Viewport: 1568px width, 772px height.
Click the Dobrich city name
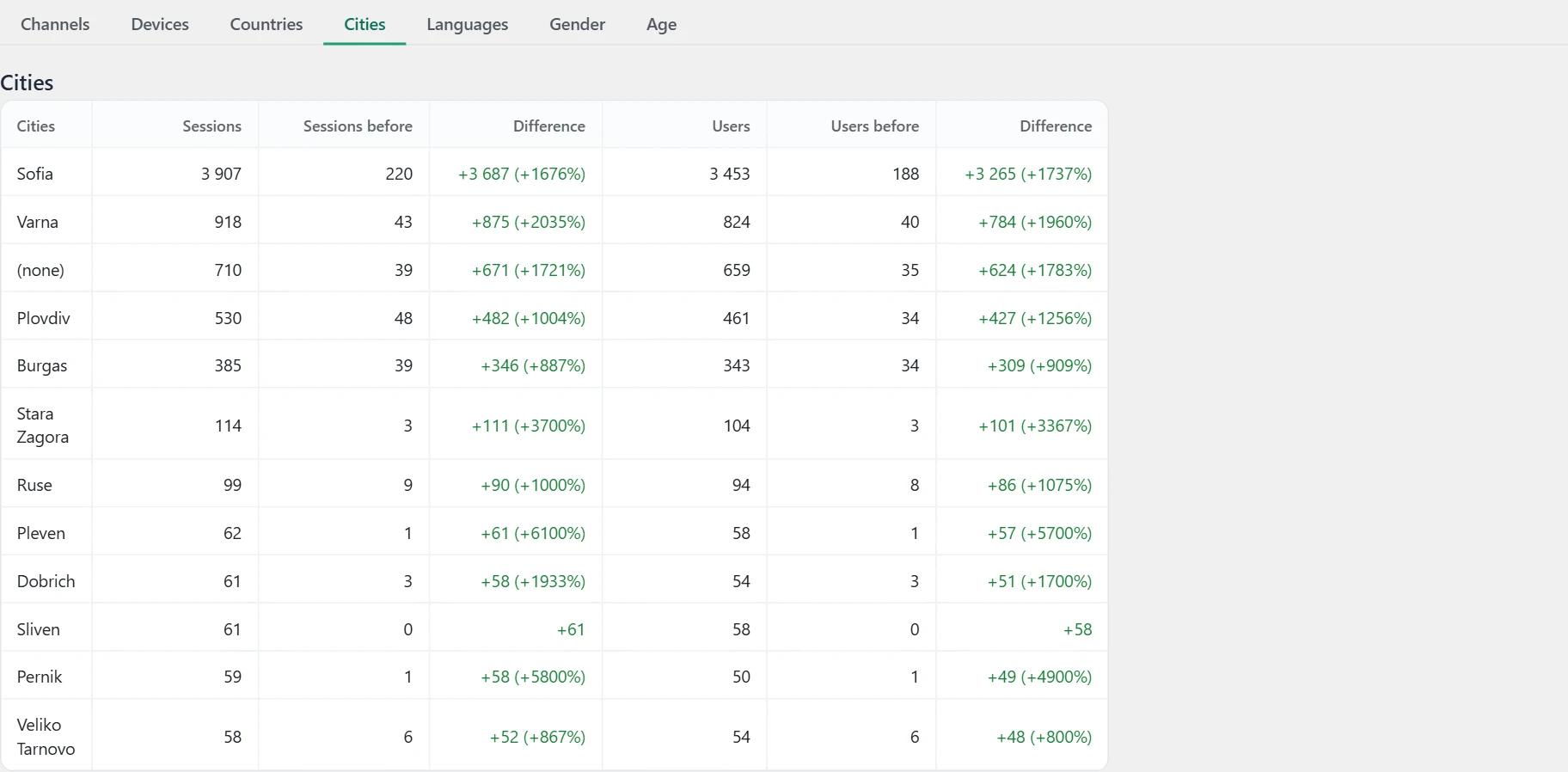46,581
